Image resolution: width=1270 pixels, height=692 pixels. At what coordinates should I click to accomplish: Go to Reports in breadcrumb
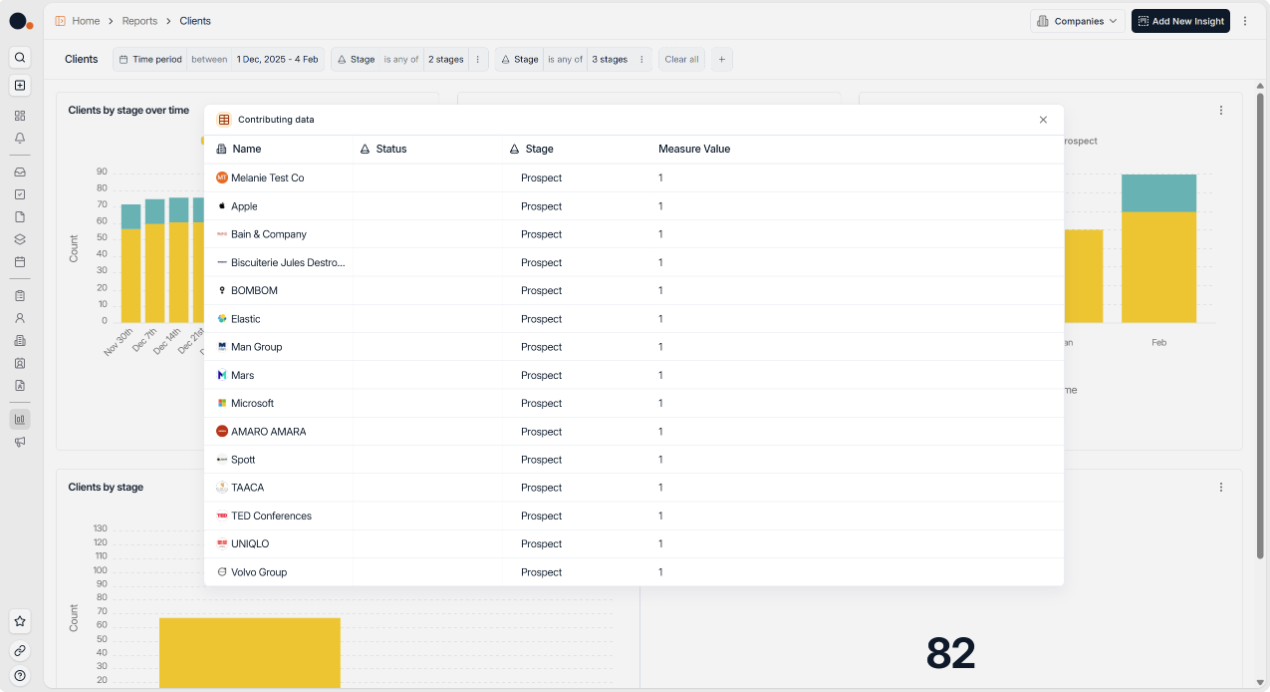click(140, 21)
